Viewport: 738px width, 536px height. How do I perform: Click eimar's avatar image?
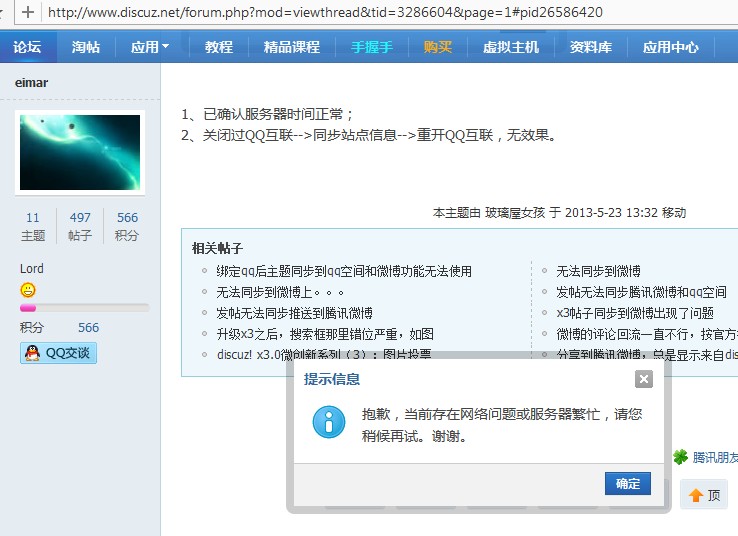pos(80,152)
